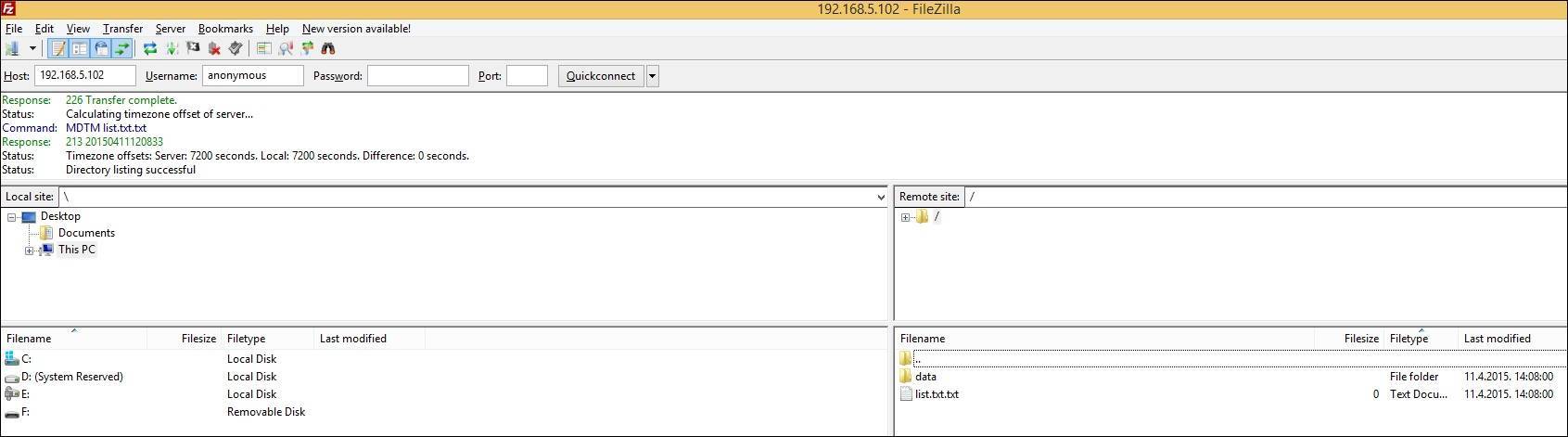
Task: Sort remote files by Filename column
Action: point(1105,339)
